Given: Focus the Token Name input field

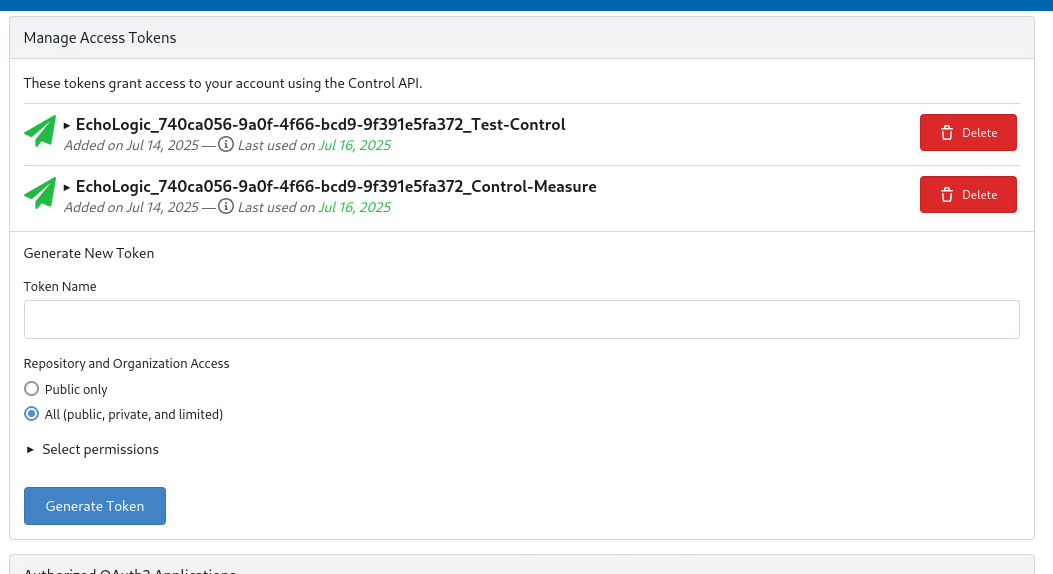Looking at the screenshot, I should coord(522,320).
